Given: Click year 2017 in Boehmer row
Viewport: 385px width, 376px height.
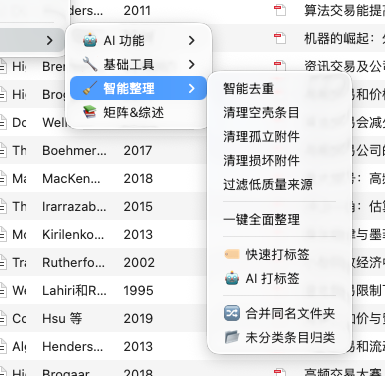Looking at the screenshot, I should point(138,150).
